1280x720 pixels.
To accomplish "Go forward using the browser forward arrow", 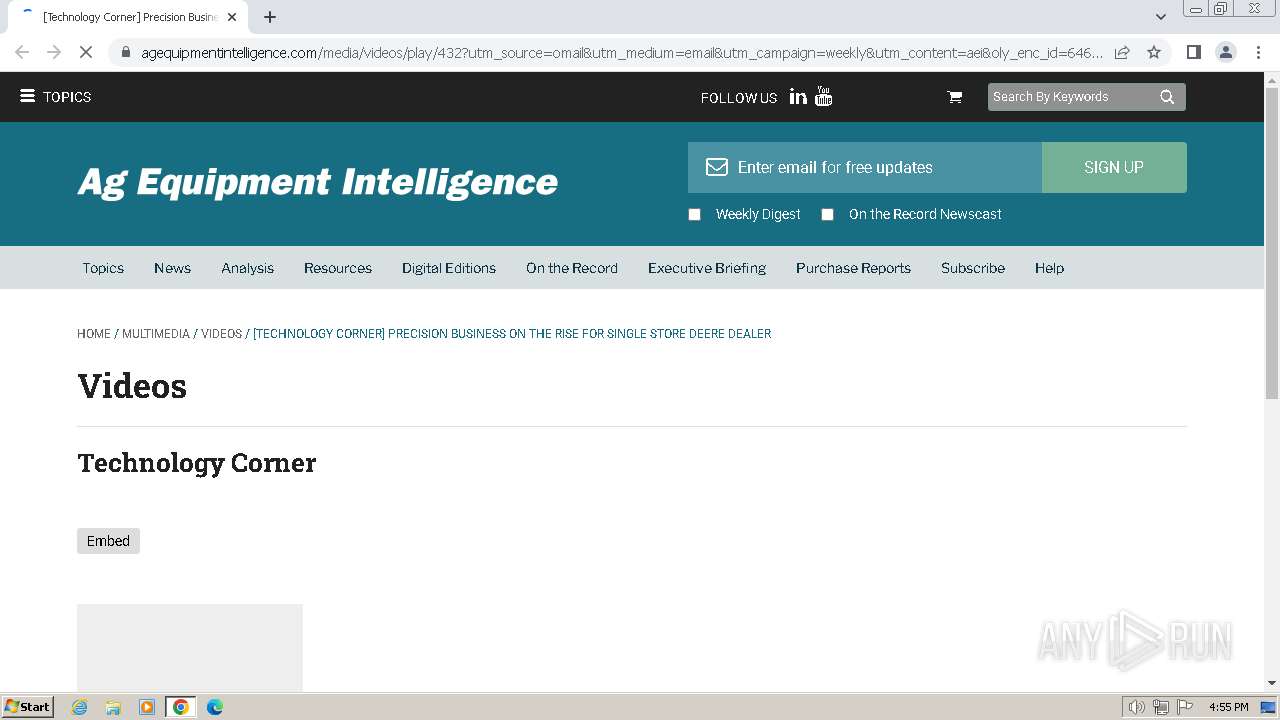I will coord(54,52).
